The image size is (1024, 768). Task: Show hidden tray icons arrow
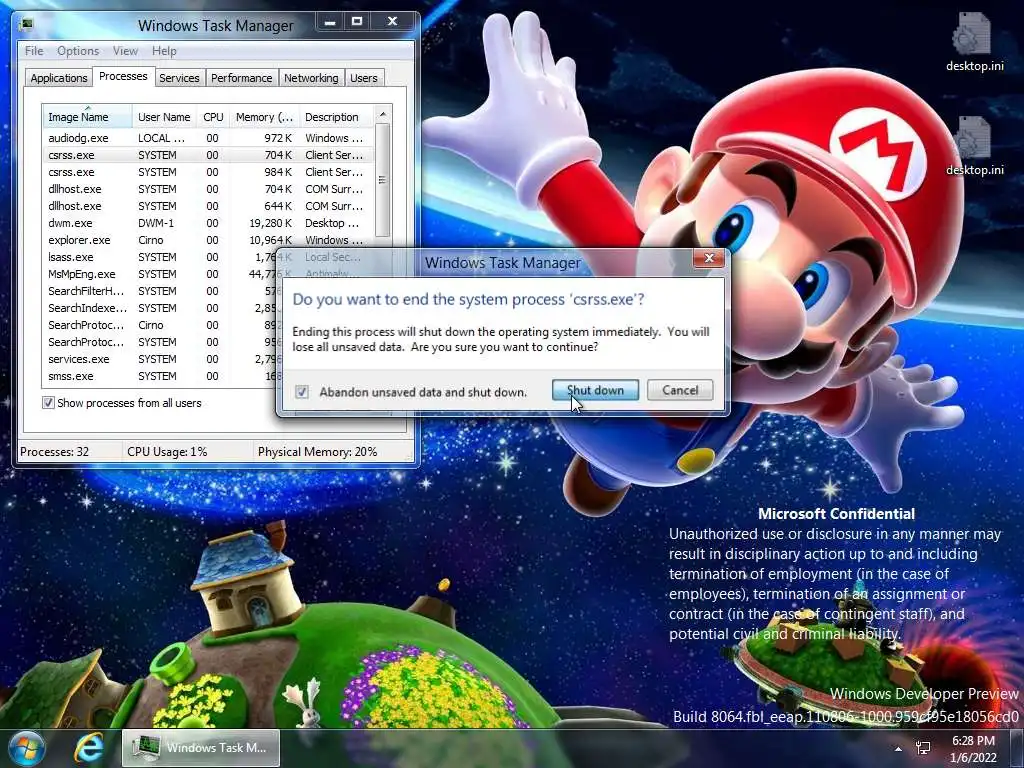(x=898, y=748)
